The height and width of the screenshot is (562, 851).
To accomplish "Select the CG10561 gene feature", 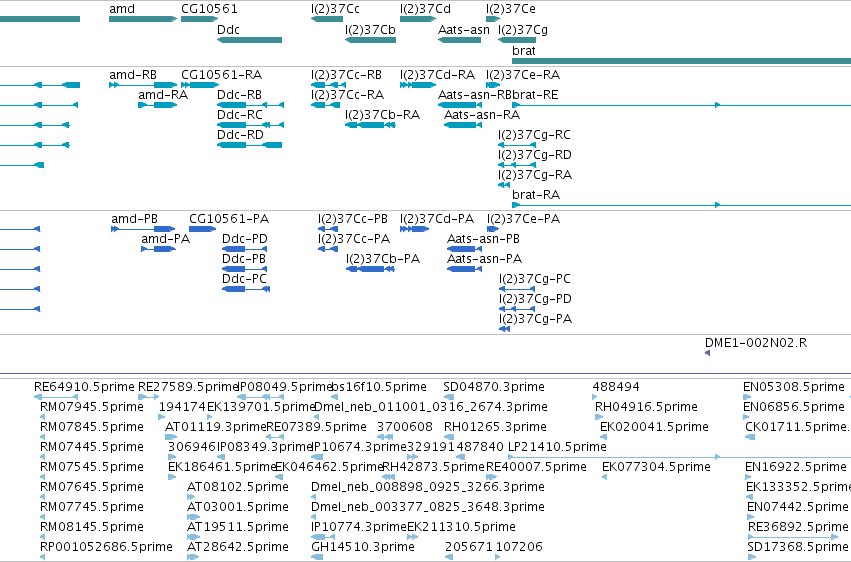I will pos(199,19).
